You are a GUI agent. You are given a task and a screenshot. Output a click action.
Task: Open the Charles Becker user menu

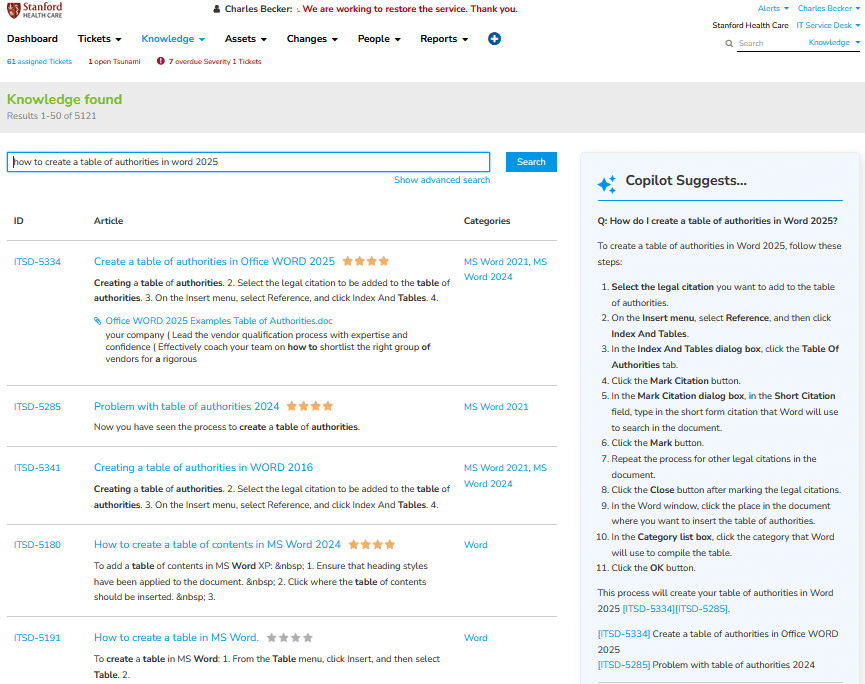(x=829, y=8)
